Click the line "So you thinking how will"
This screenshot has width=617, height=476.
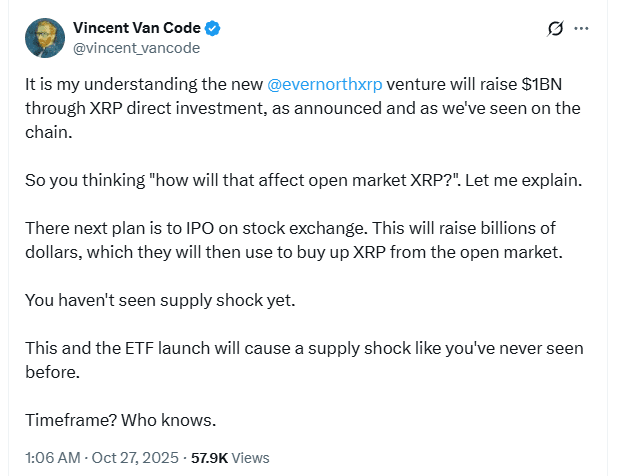point(303,181)
